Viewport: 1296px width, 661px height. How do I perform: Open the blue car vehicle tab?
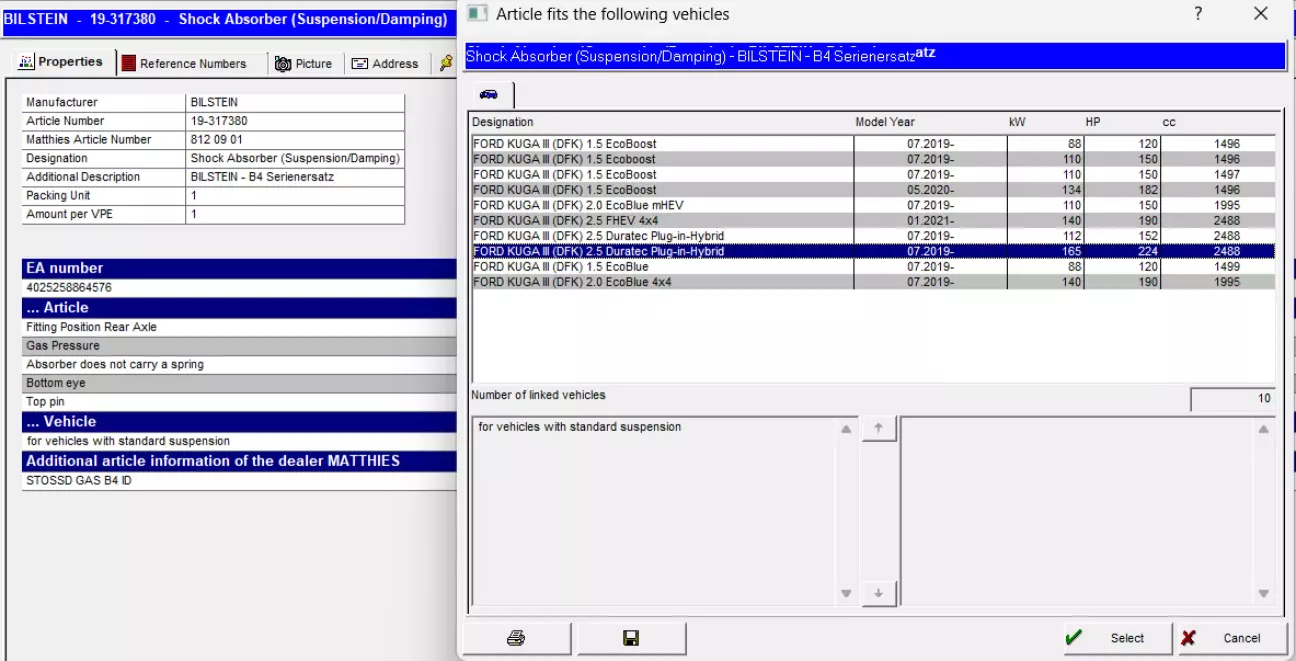coord(489,94)
